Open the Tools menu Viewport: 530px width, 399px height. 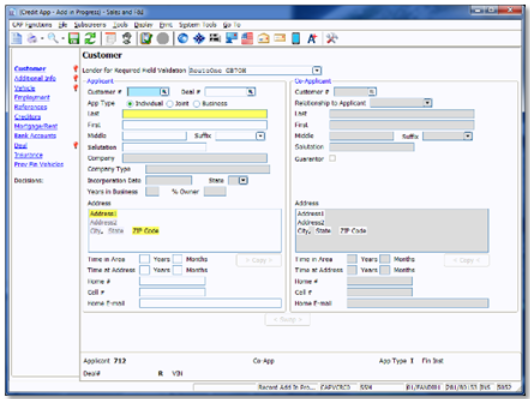(120, 25)
